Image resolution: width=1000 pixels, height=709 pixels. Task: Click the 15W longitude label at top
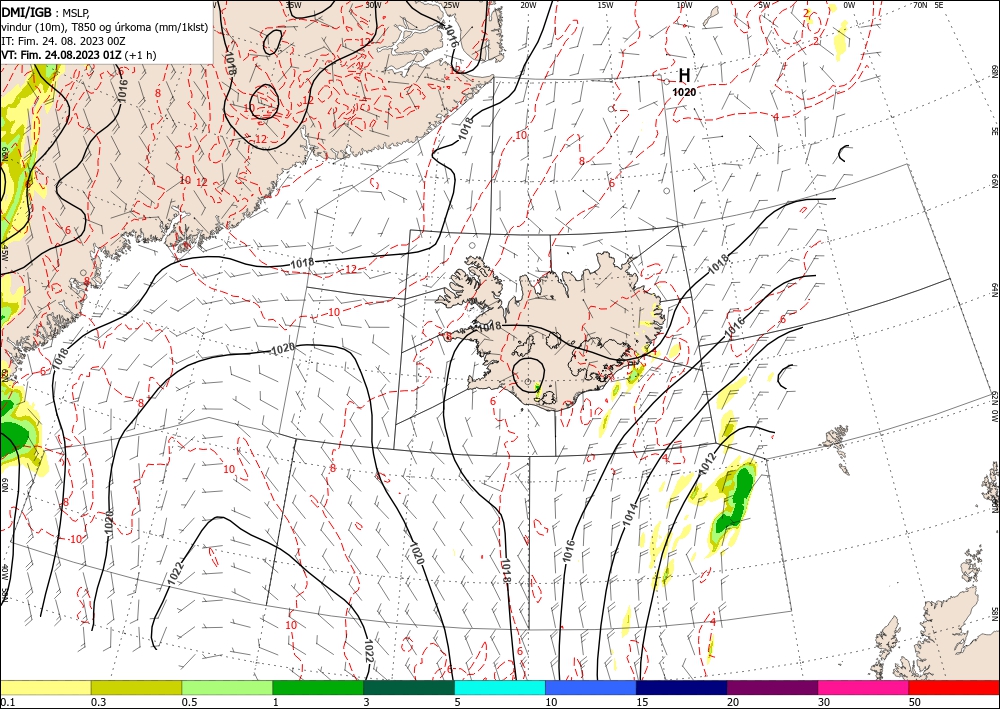point(606,5)
